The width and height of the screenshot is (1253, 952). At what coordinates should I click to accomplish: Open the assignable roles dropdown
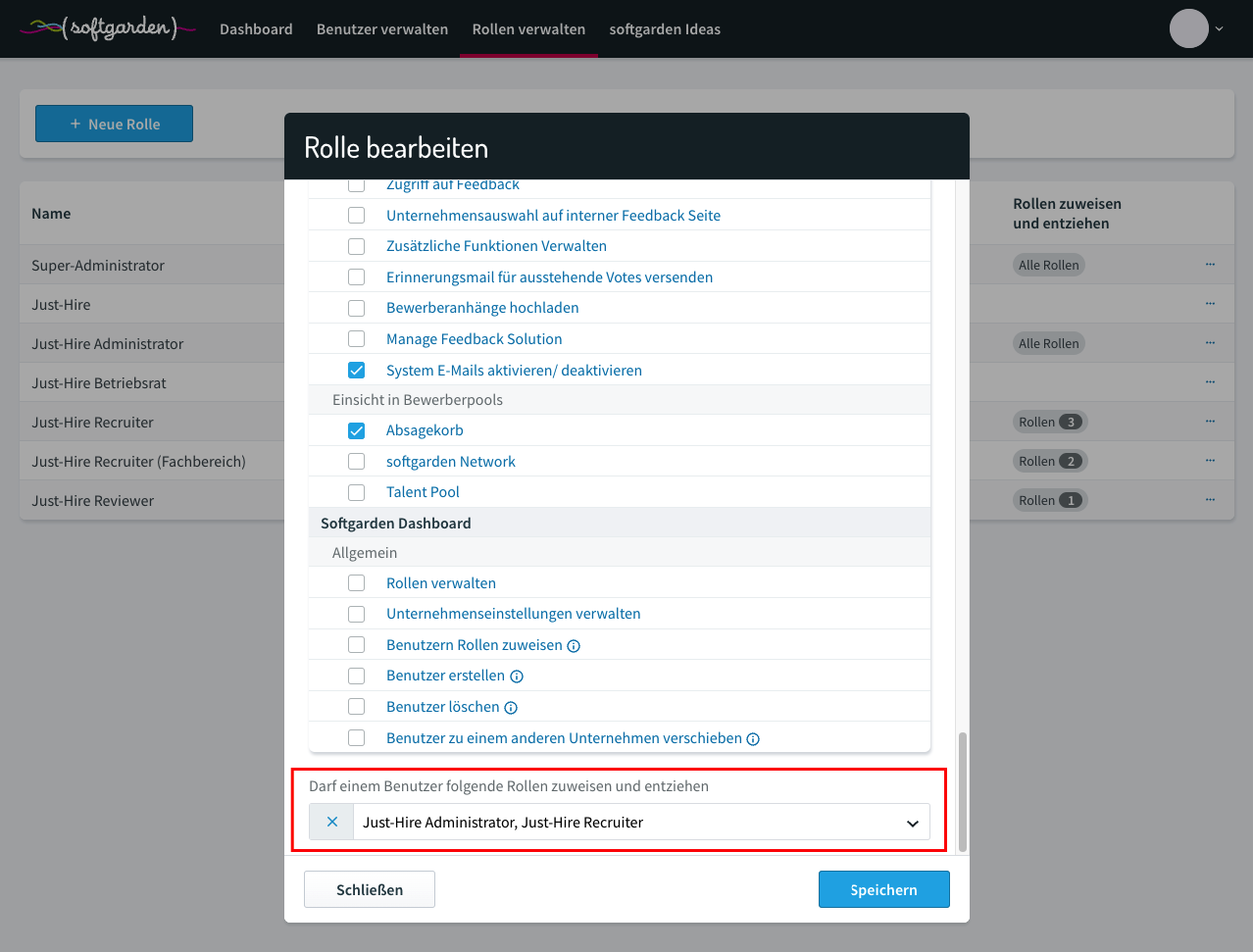pos(641,822)
